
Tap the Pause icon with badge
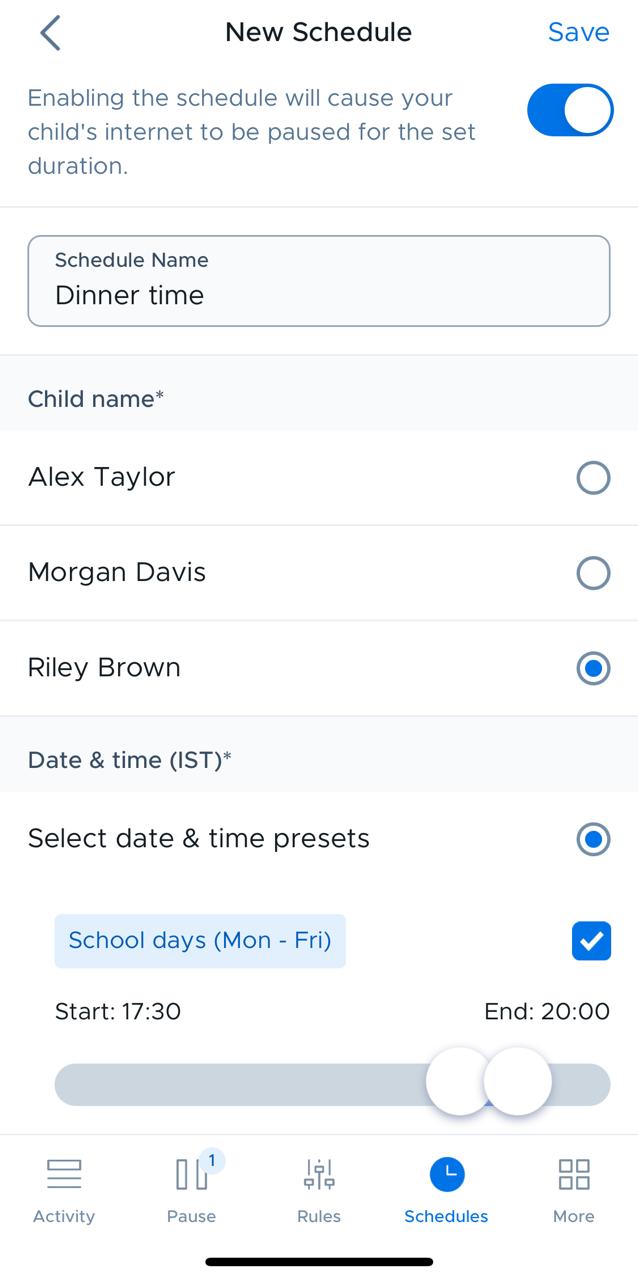[192, 1174]
